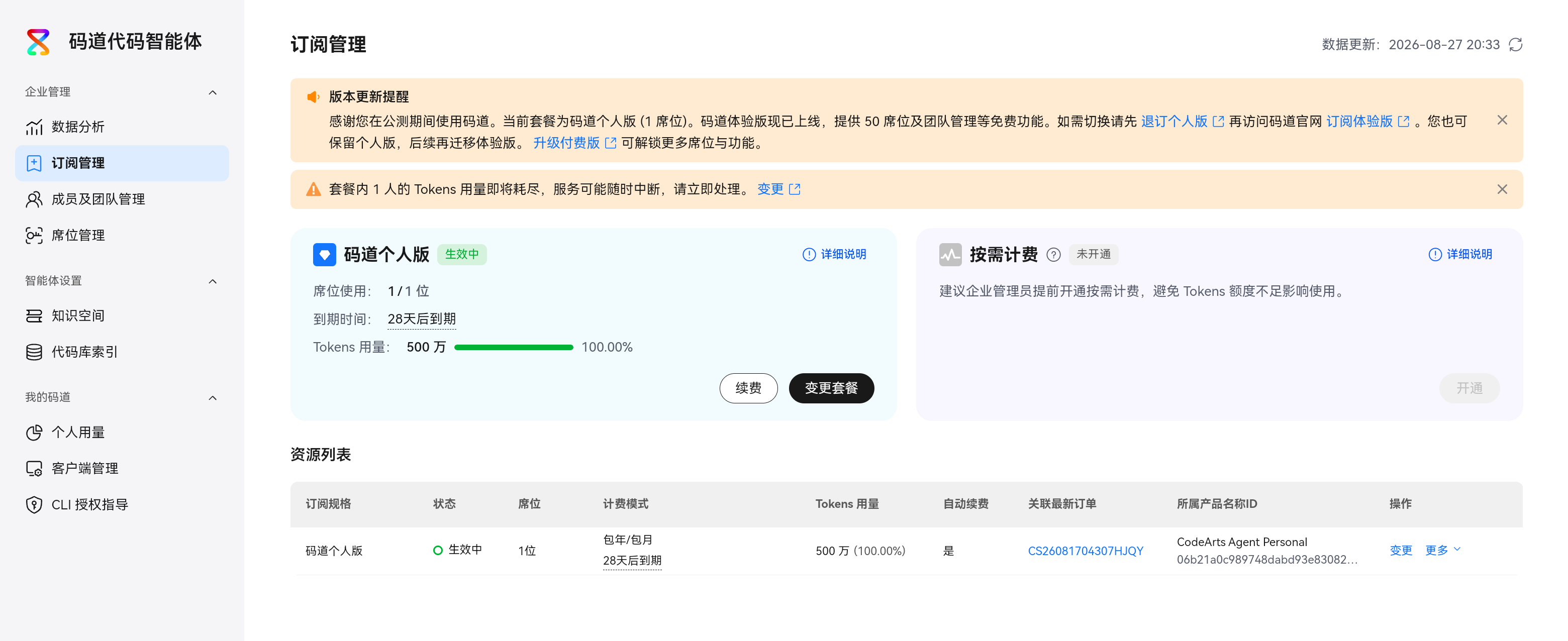Click external link icon after 退订个人版

click(1218, 122)
